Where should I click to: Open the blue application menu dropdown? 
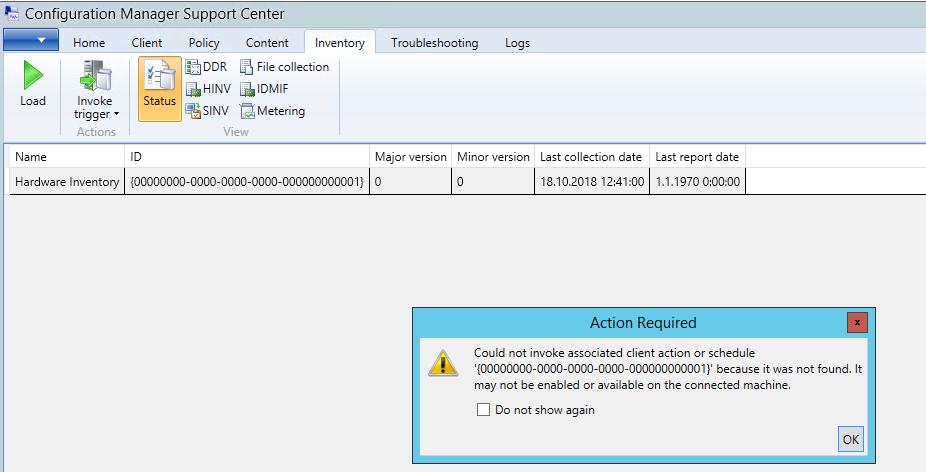point(31,40)
